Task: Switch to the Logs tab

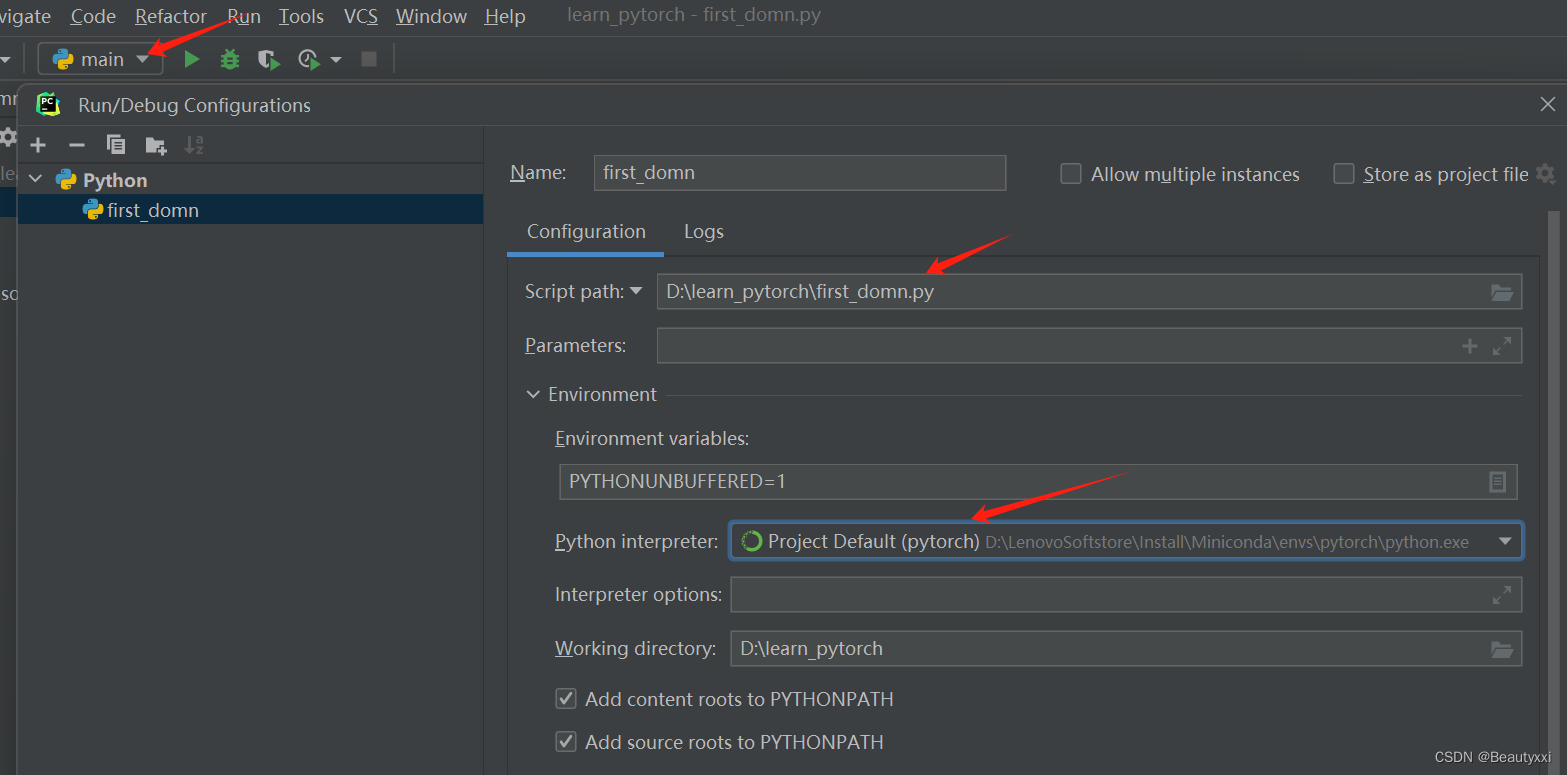Action: click(x=704, y=232)
